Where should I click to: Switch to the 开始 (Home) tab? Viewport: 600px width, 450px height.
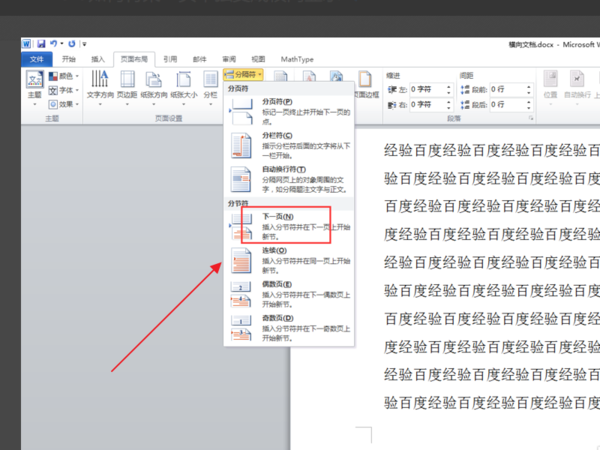69,59
